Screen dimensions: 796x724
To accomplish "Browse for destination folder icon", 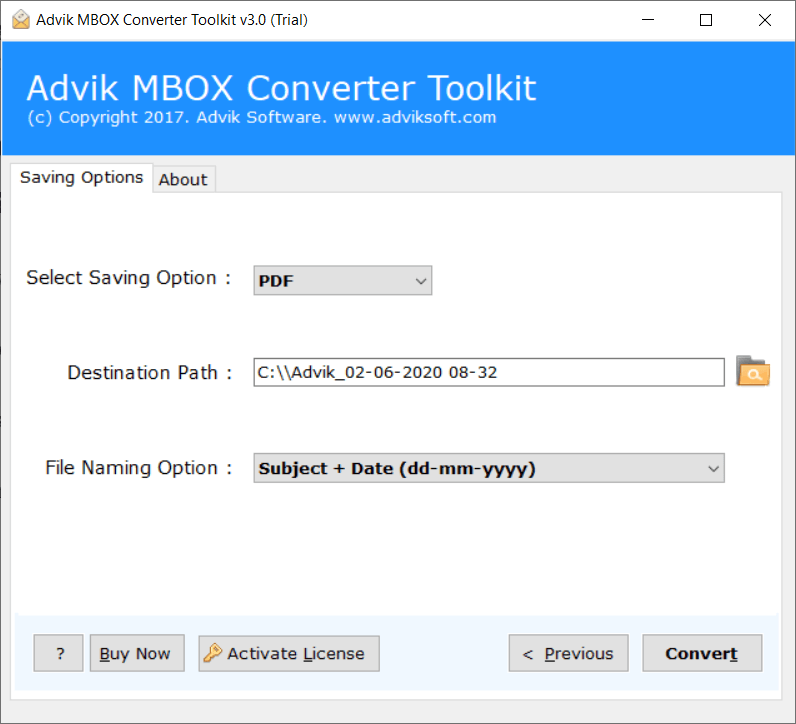I will [x=753, y=372].
